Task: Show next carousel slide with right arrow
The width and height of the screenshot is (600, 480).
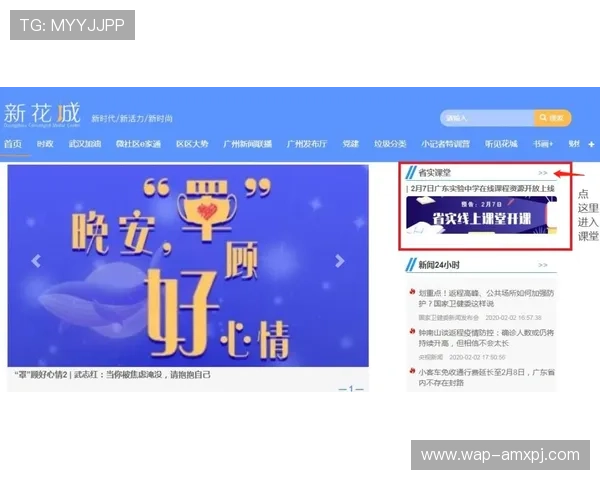Action: 339,261
